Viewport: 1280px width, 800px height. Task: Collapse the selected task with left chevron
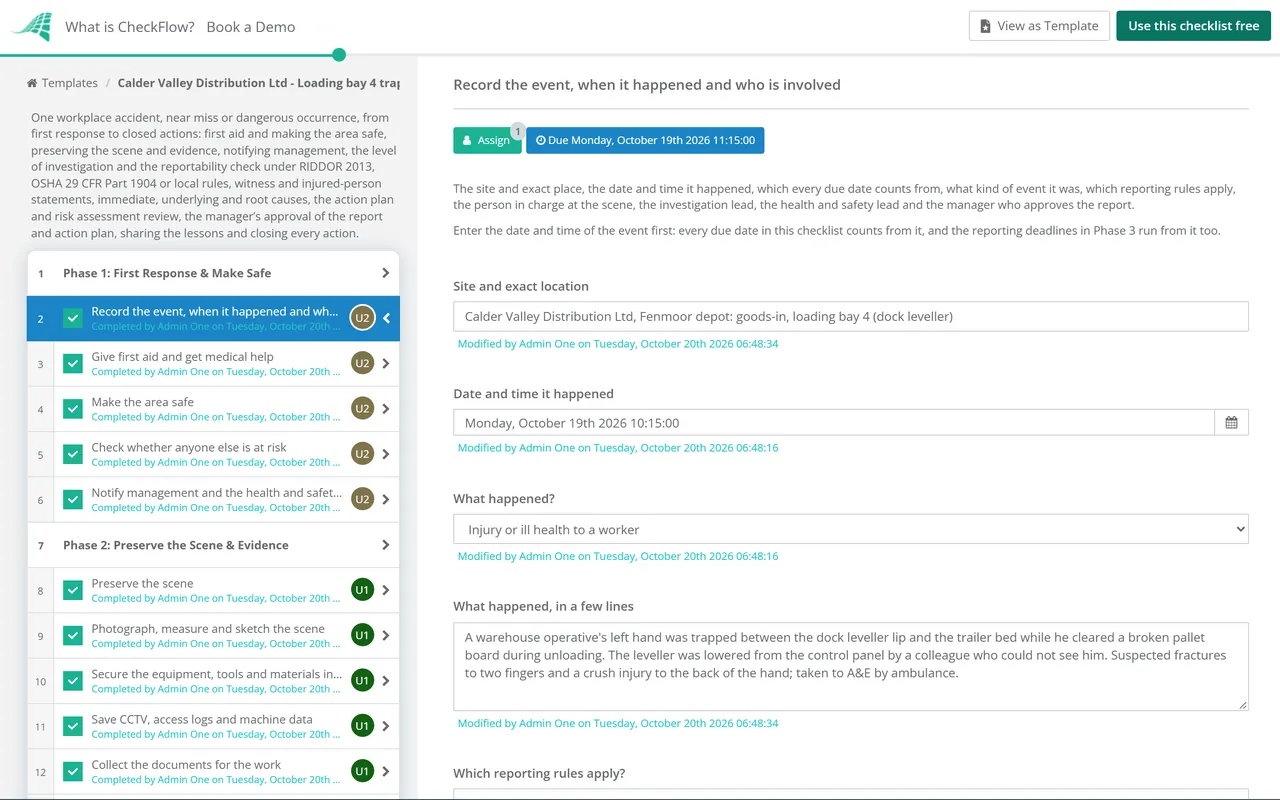click(x=387, y=318)
